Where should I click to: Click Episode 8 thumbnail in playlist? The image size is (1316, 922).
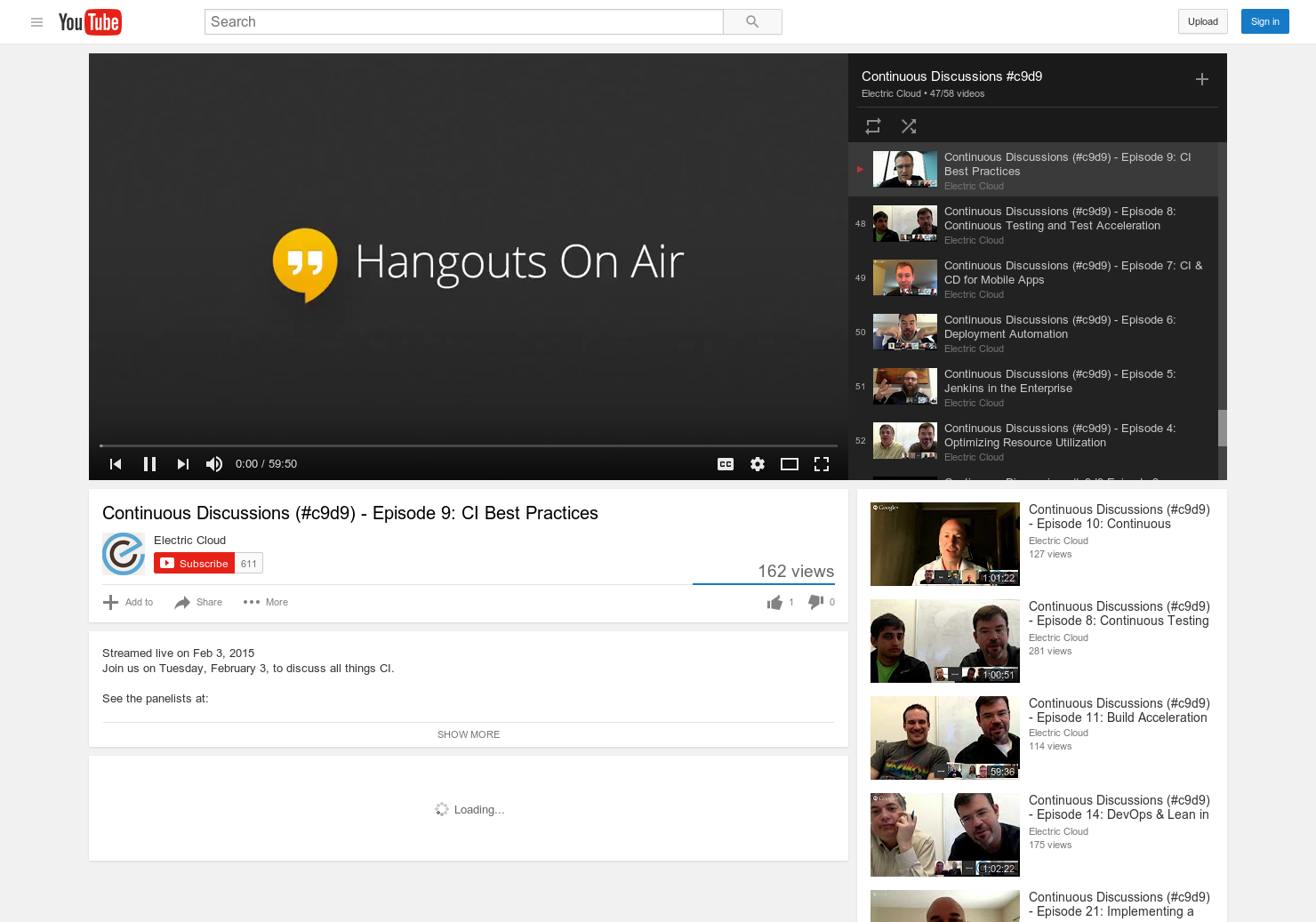(905, 224)
